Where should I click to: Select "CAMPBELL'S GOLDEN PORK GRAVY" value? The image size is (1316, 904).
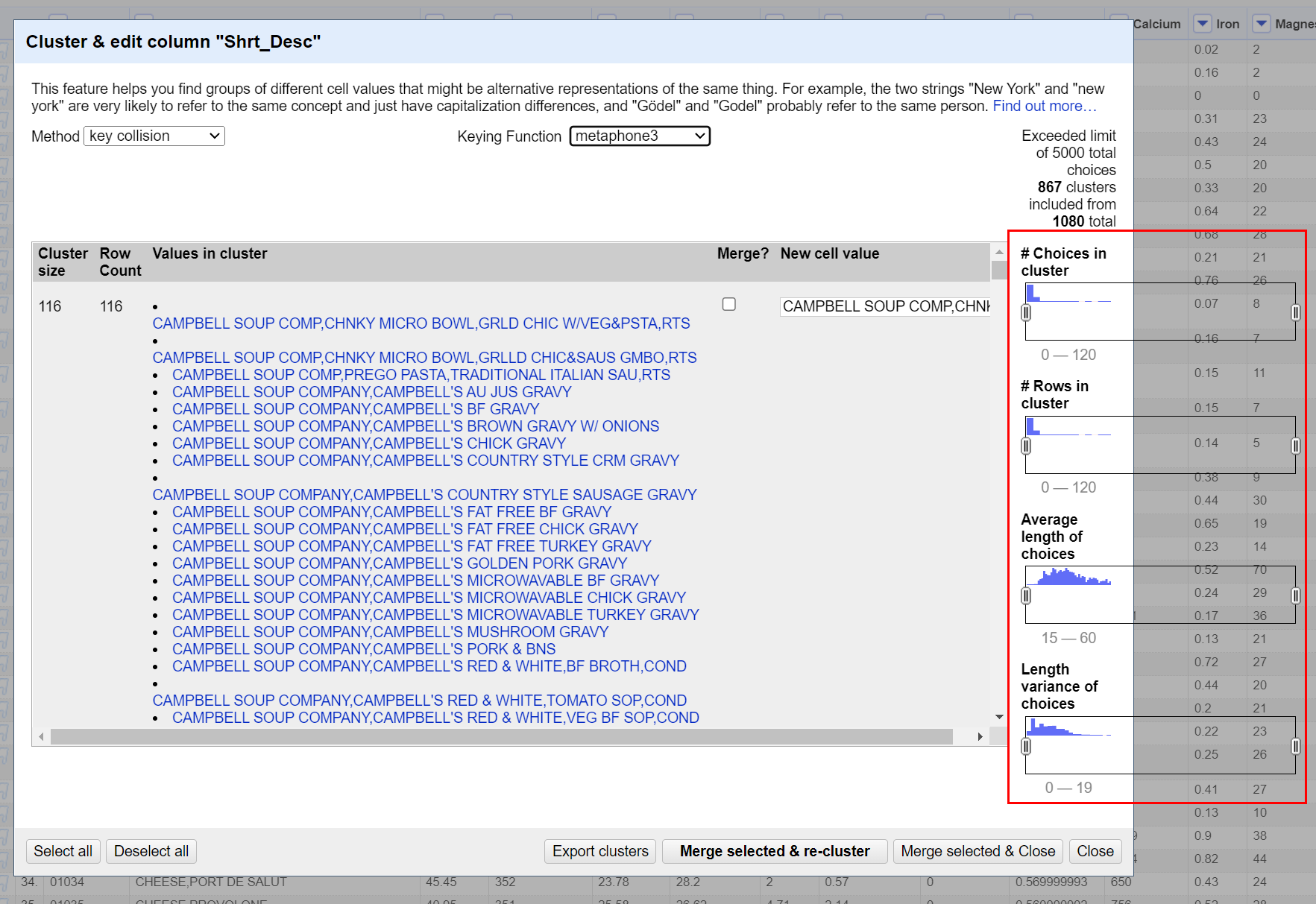[x=400, y=563]
